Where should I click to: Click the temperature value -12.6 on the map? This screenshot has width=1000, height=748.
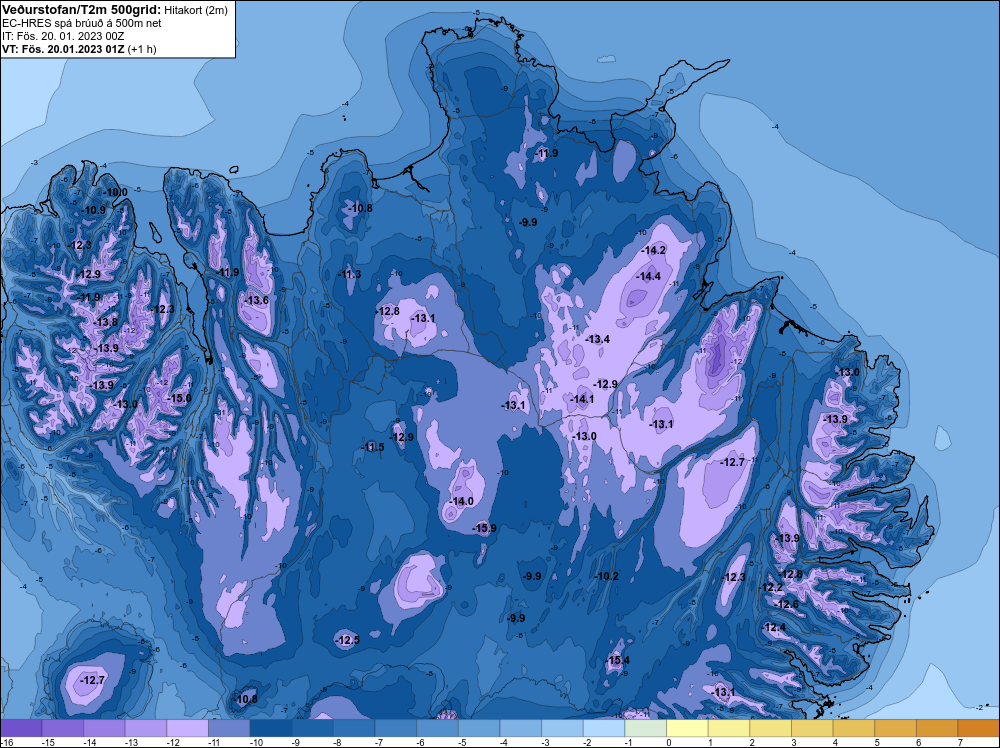tap(787, 604)
